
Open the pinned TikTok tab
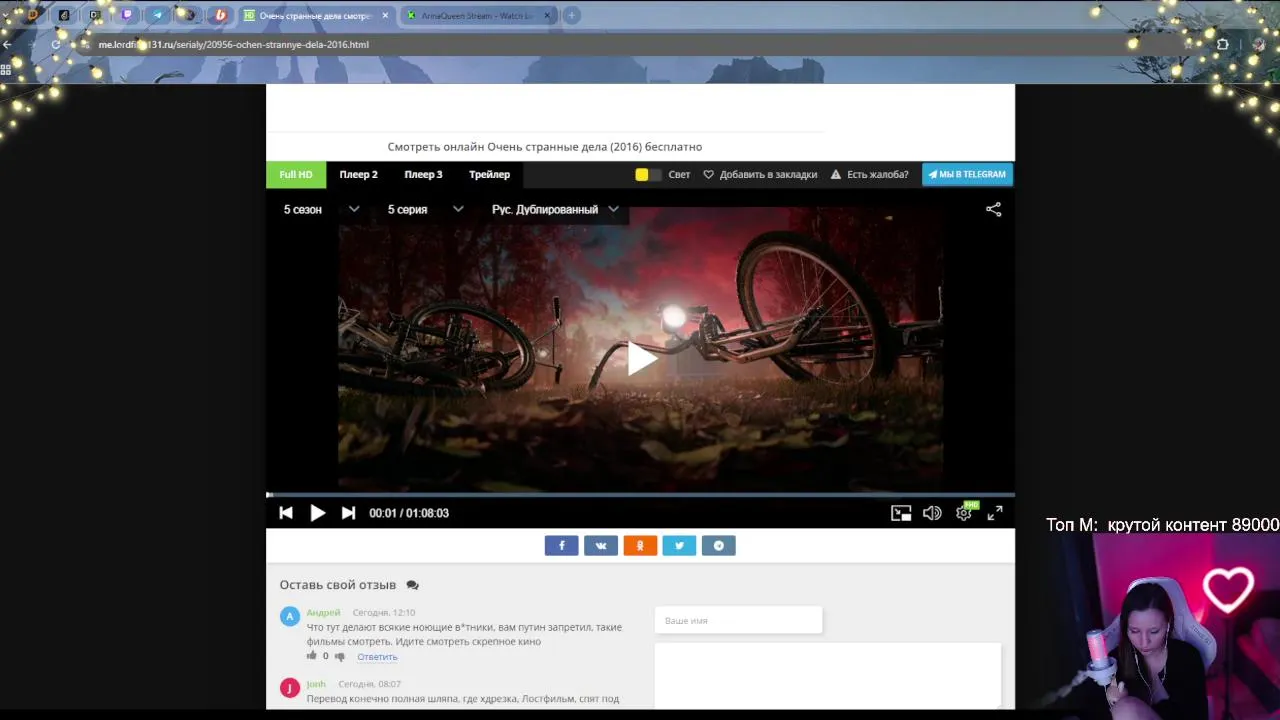tap(64, 15)
